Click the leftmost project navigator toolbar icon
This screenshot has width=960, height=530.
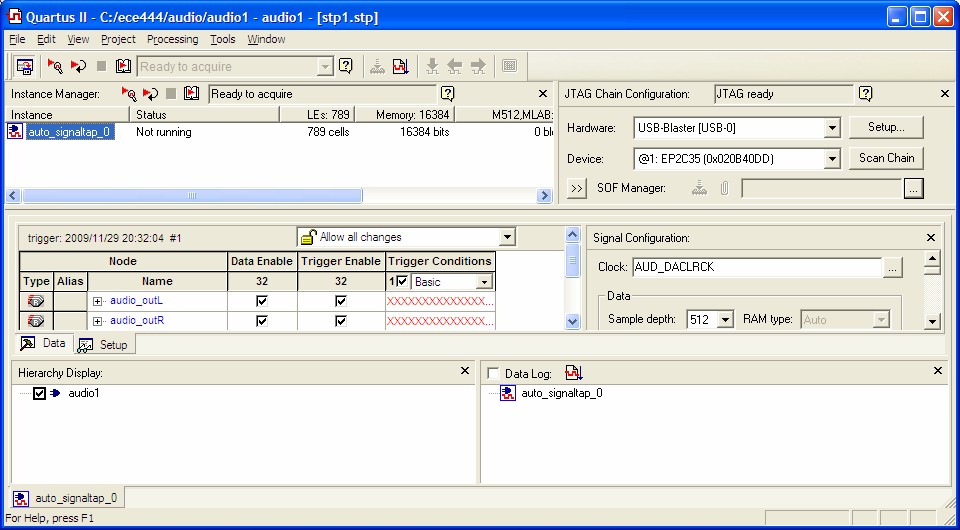[24, 66]
